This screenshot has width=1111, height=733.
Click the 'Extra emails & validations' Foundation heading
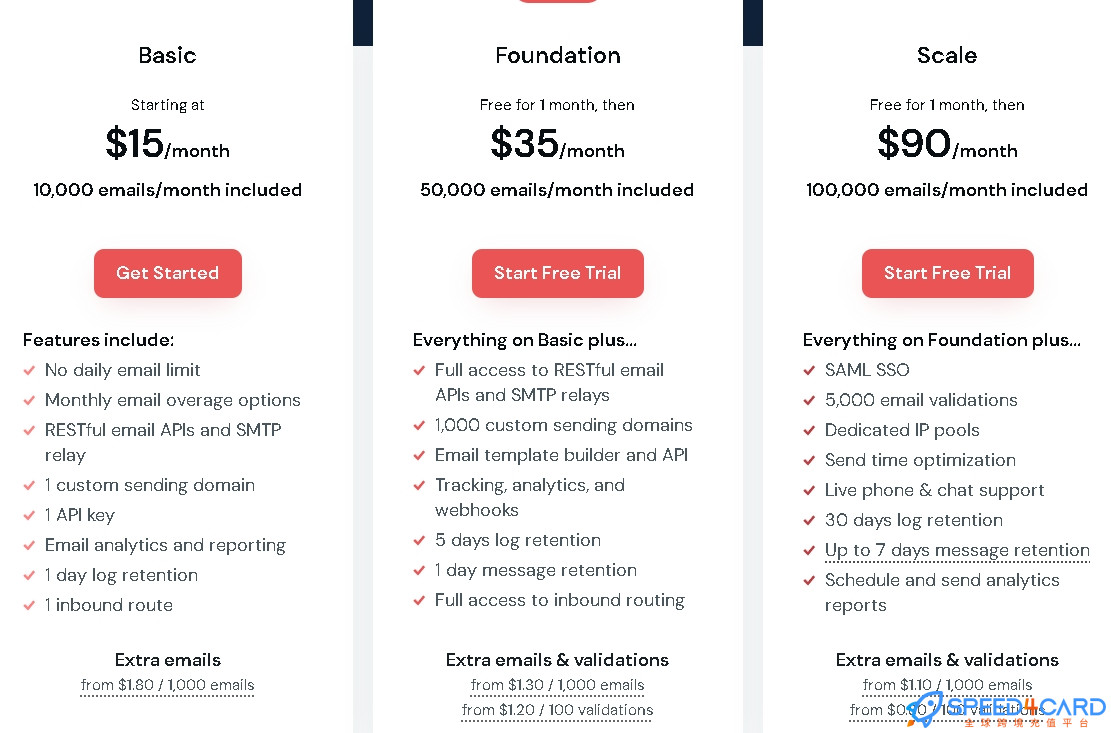[558, 660]
